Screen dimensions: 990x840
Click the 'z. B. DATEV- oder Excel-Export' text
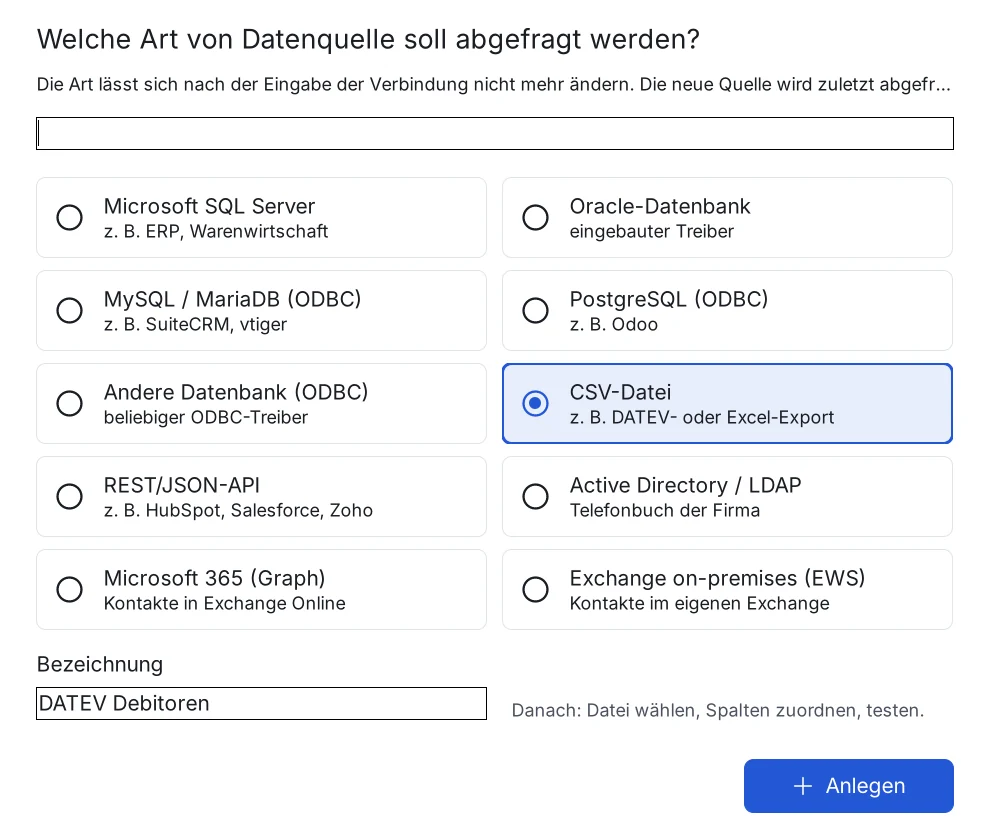pos(701,417)
